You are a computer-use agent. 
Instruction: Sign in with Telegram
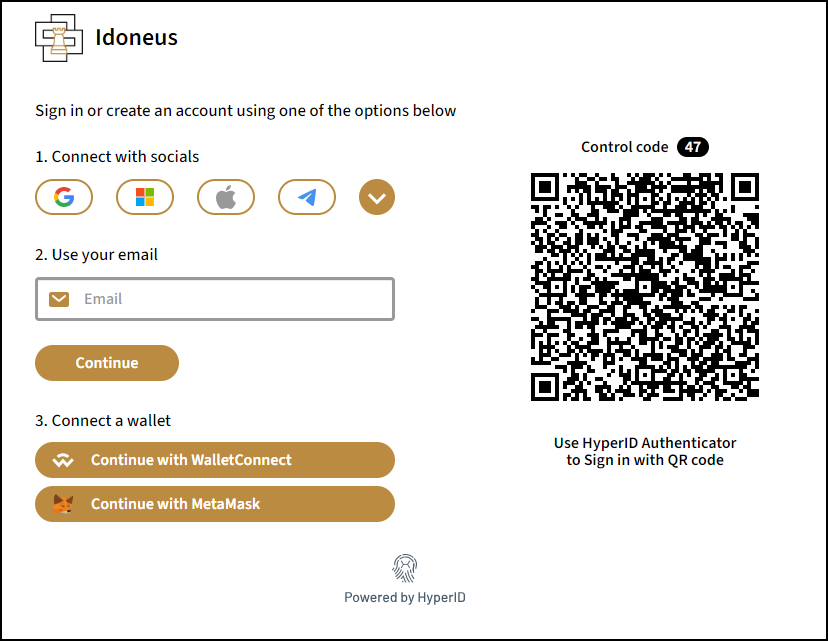tap(307, 197)
